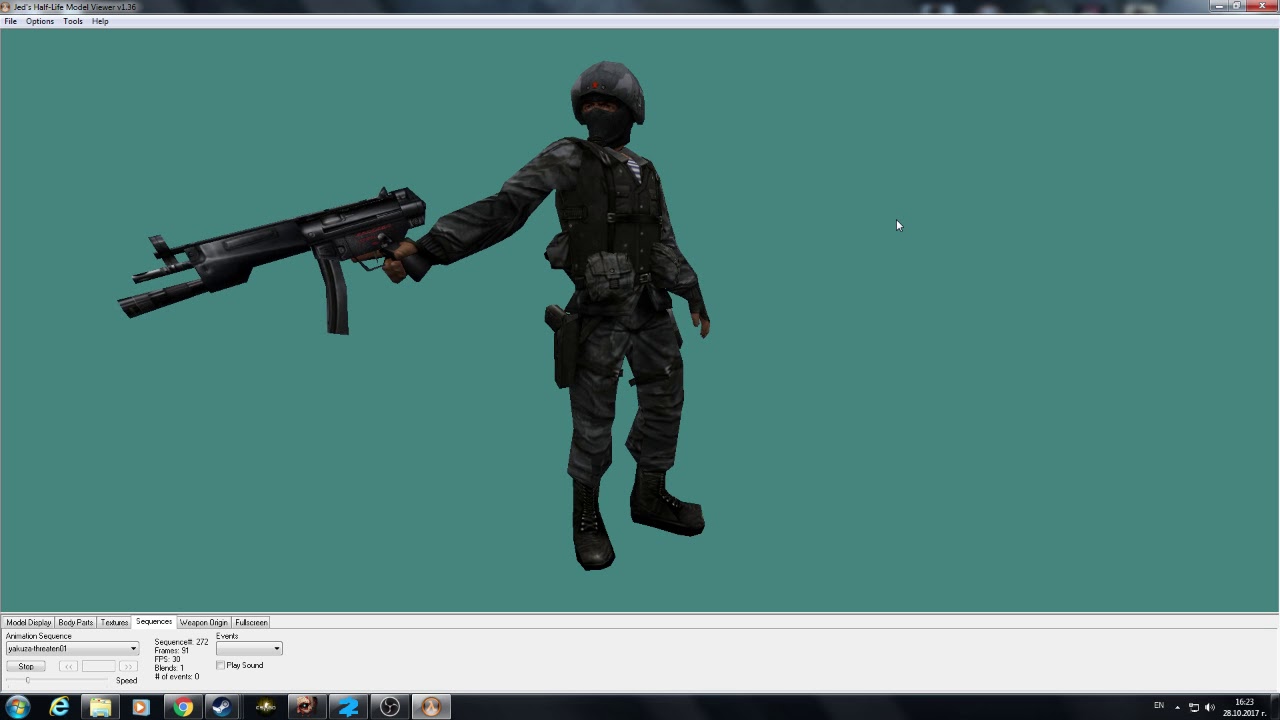The width and height of the screenshot is (1280, 720).
Task: Switch to the Textures tab
Action: click(114, 622)
